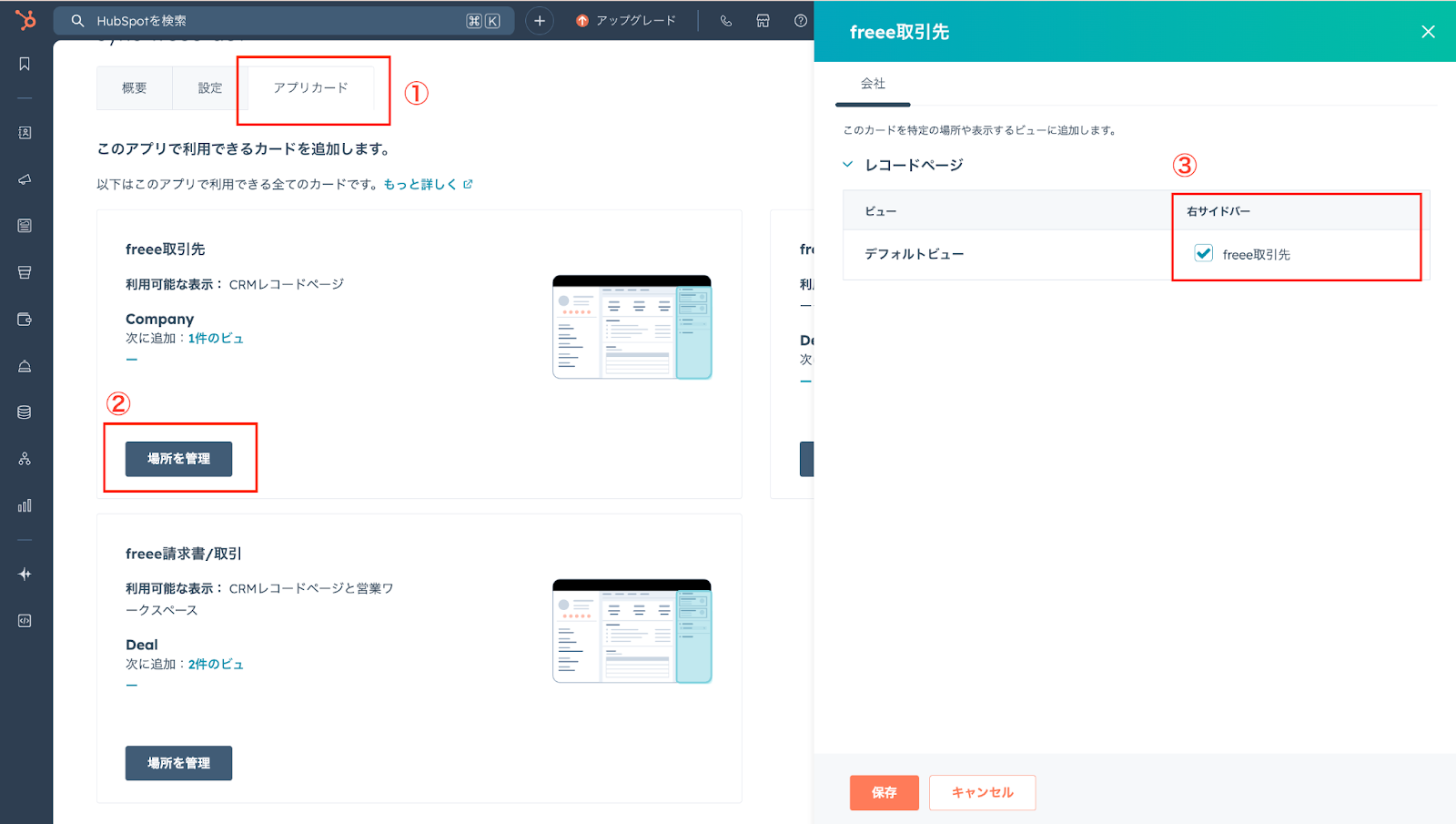This screenshot has width=1456, height=824.
Task: Select the アプリカード tab
Action: 311,88
